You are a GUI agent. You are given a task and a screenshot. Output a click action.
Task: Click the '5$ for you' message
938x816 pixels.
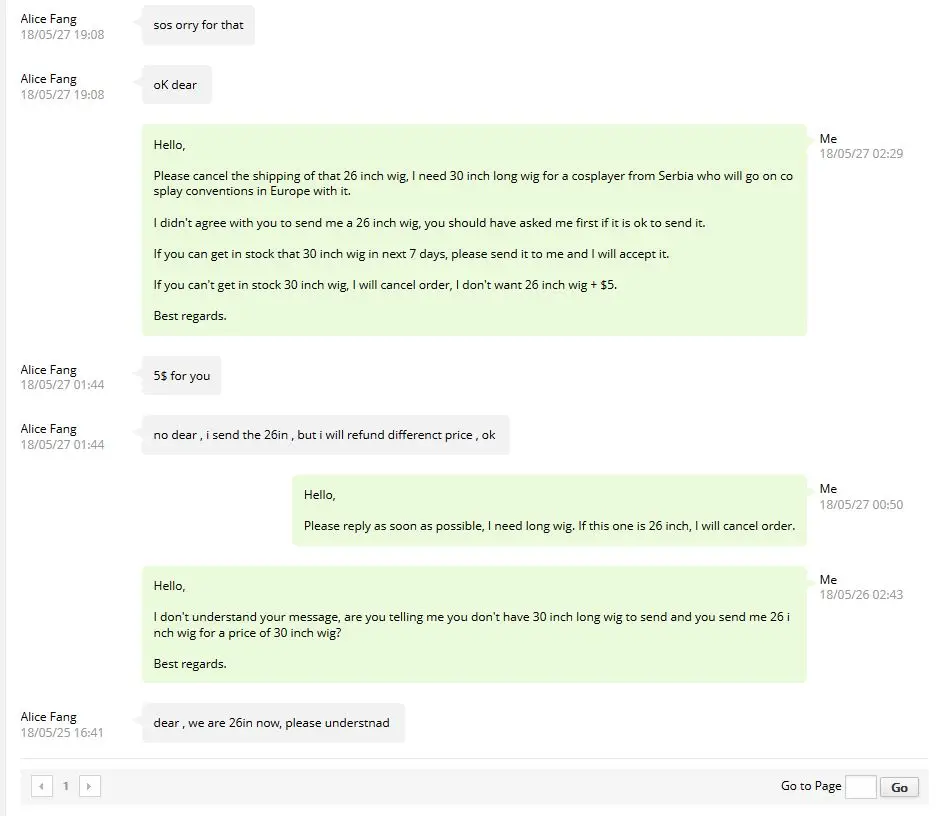(x=181, y=376)
